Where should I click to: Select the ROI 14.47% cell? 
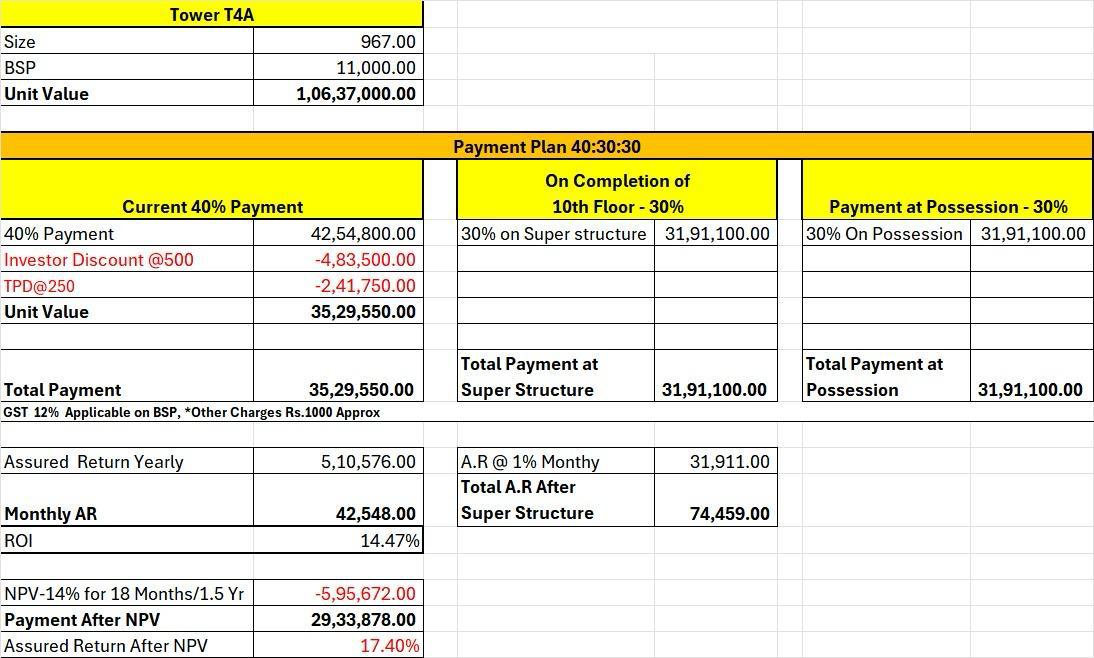point(338,541)
